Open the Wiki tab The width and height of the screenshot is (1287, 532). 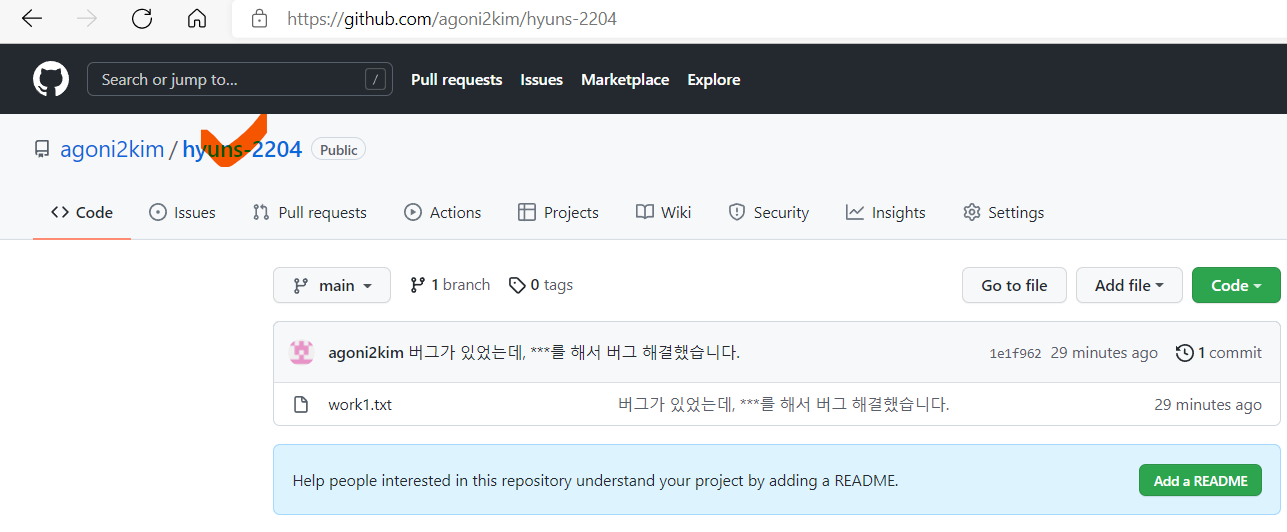[x=663, y=212]
